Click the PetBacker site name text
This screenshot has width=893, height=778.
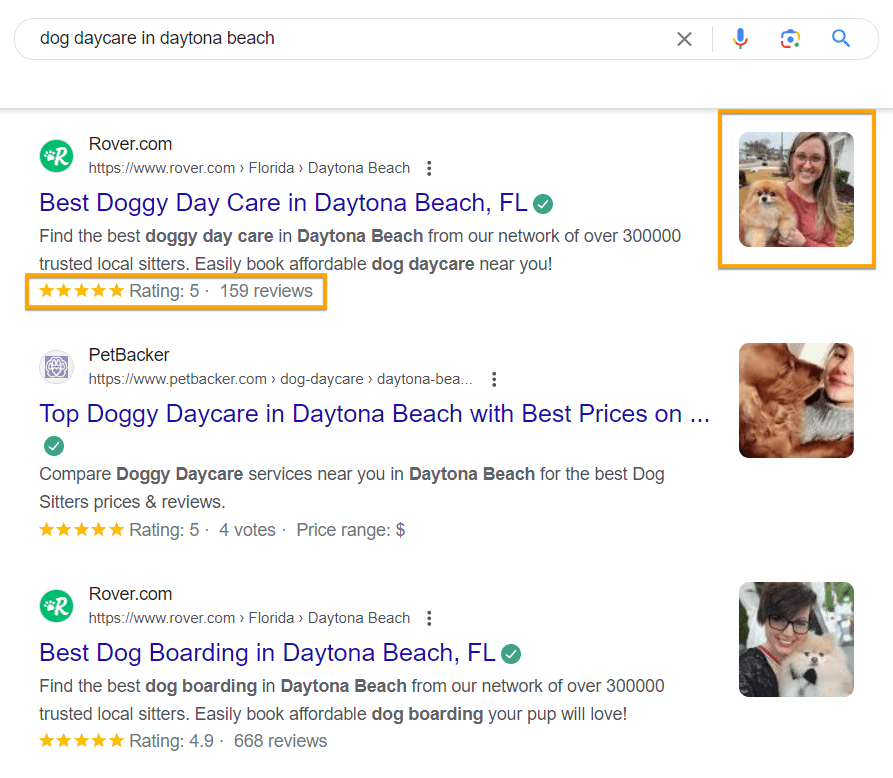click(x=129, y=355)
